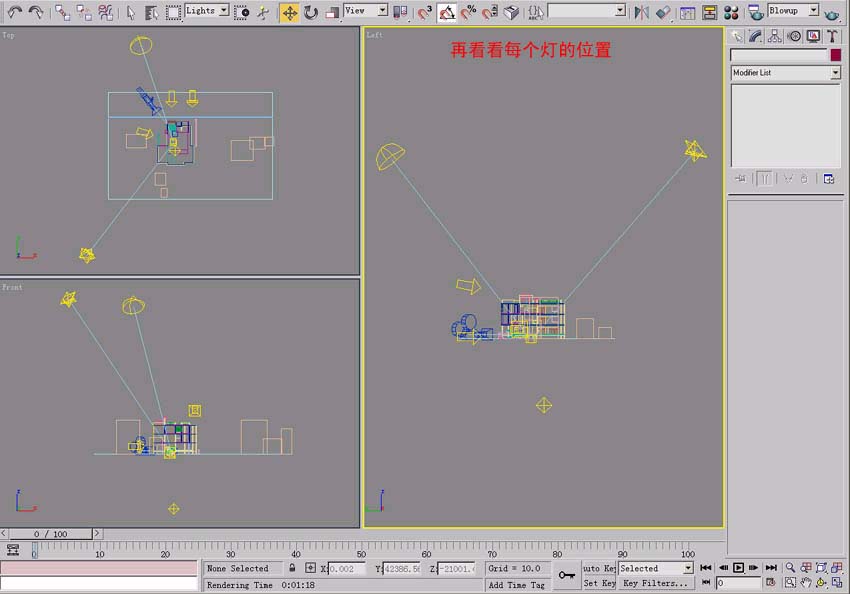Switch to the Hierarchy panel tab
This screenshot has height=594, width=850.
point(775,36)
